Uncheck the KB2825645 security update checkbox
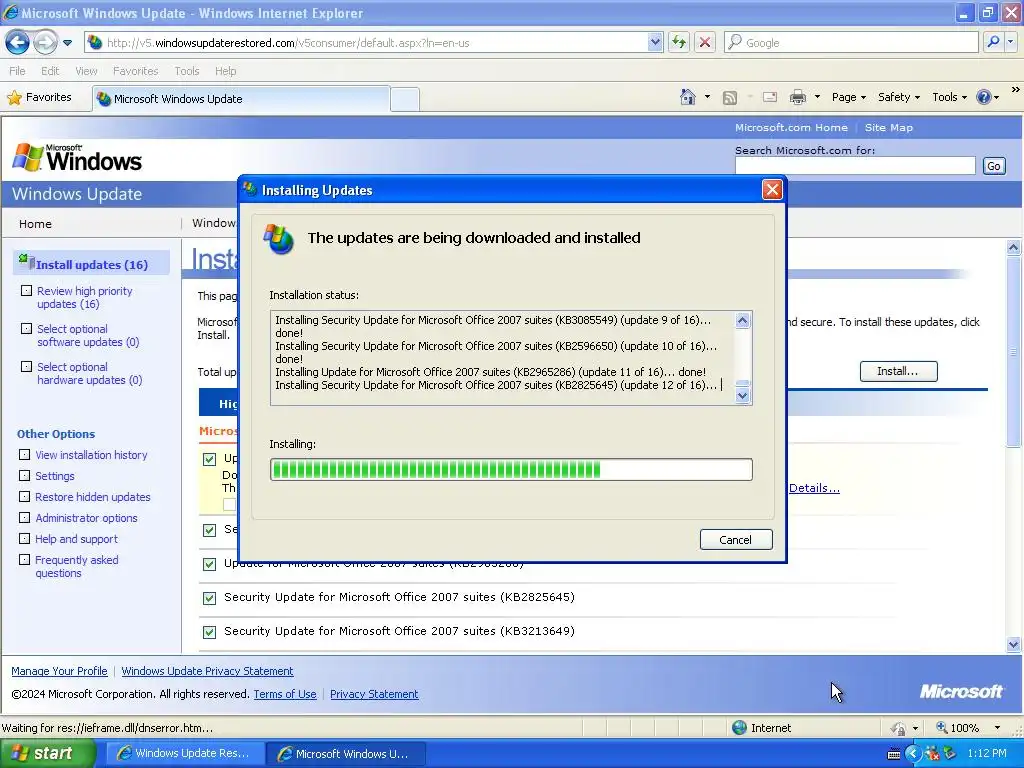This screenshot has height=768, width=1024. tap(209, 598)
